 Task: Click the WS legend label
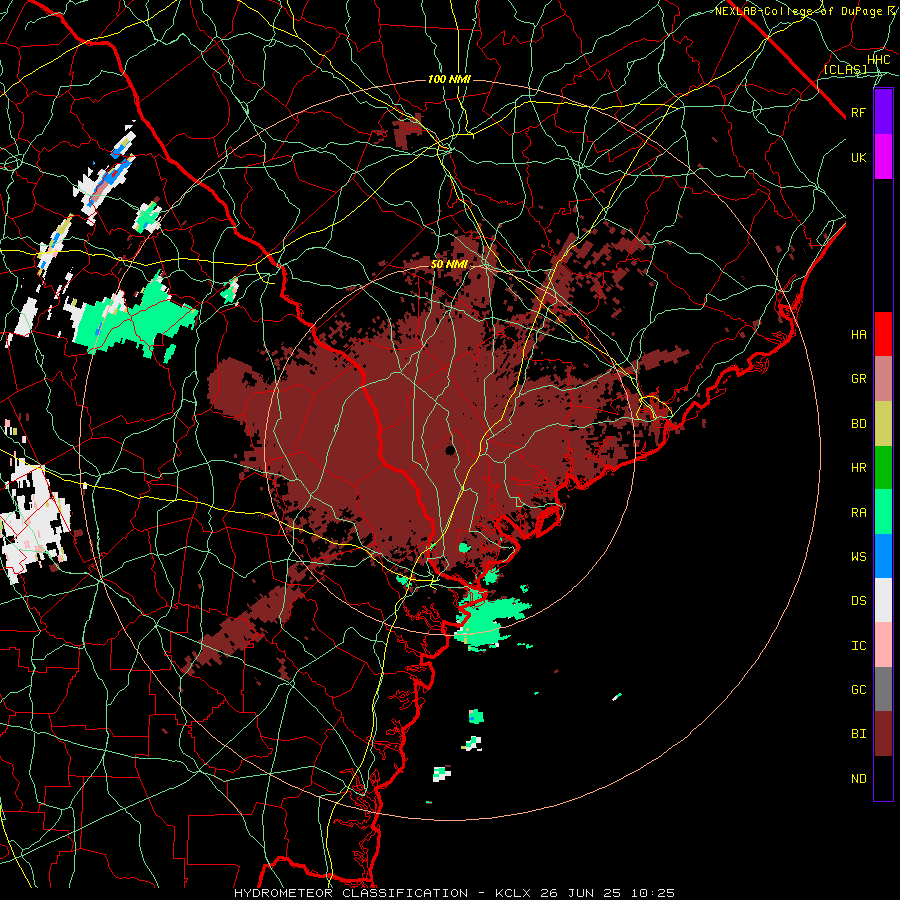click(858, 557)
